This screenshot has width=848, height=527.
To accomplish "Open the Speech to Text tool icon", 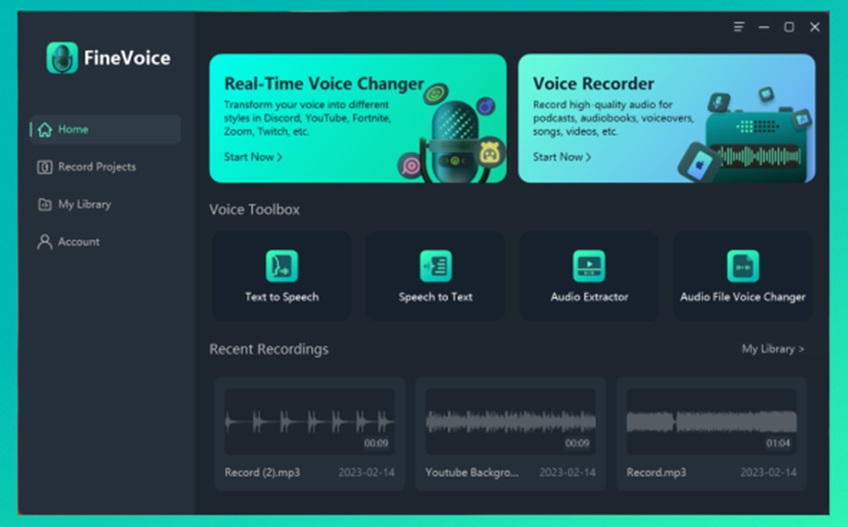I will pyautogui.click(x=435, y=266).
